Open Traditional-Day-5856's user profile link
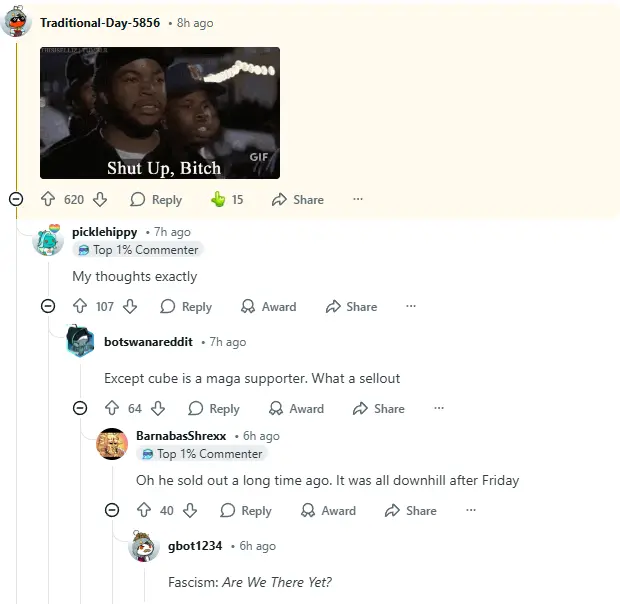This screenshot has width=620, height=604. (x=99, y=22)
